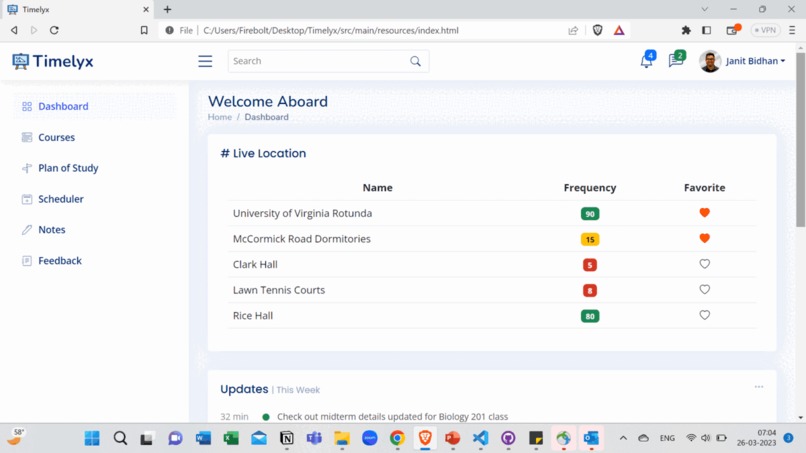Click the Name column header
The image size is (806, 453).
(377, 188)
